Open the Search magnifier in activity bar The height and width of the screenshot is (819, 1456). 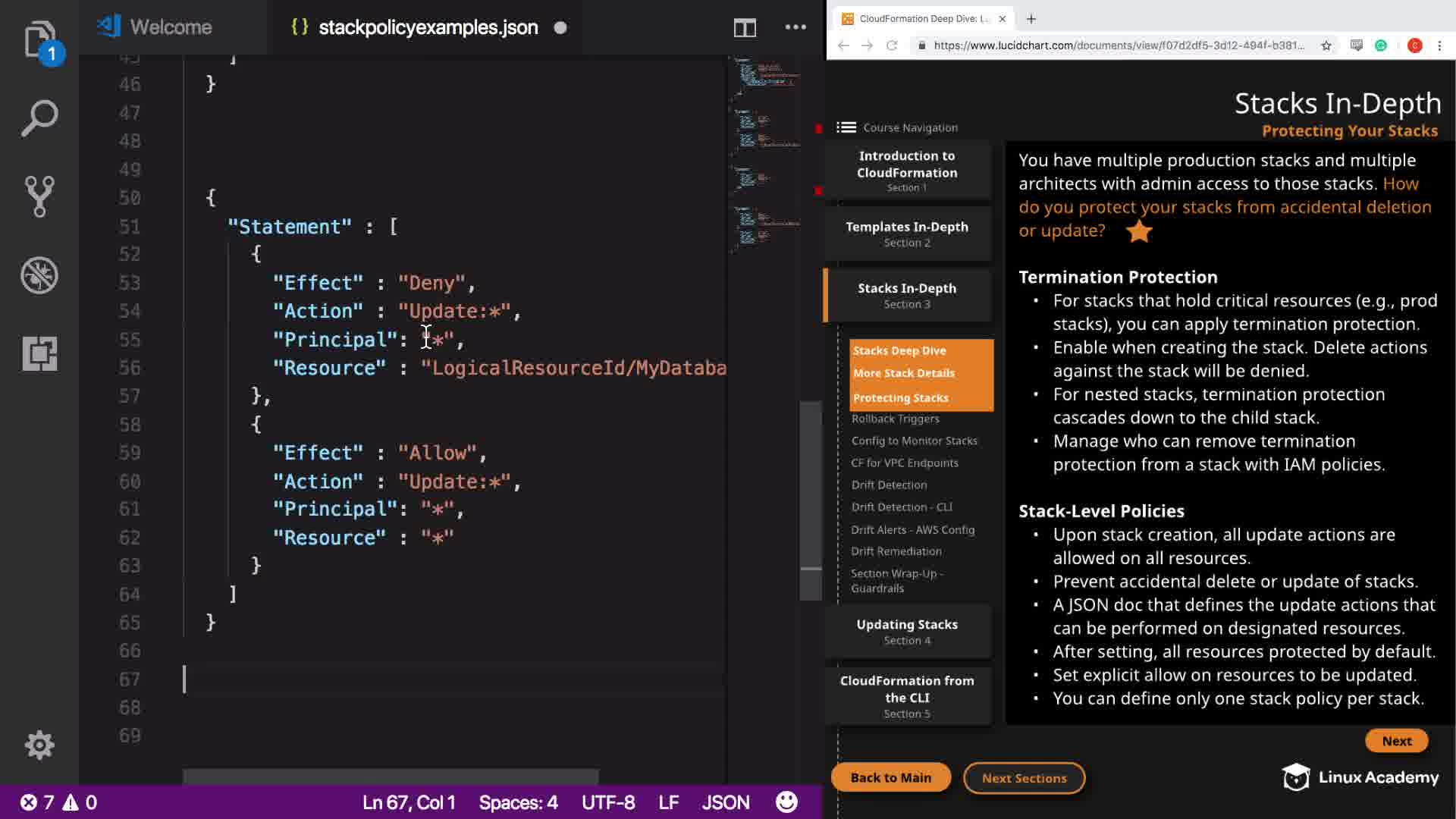tap(39, 118)
